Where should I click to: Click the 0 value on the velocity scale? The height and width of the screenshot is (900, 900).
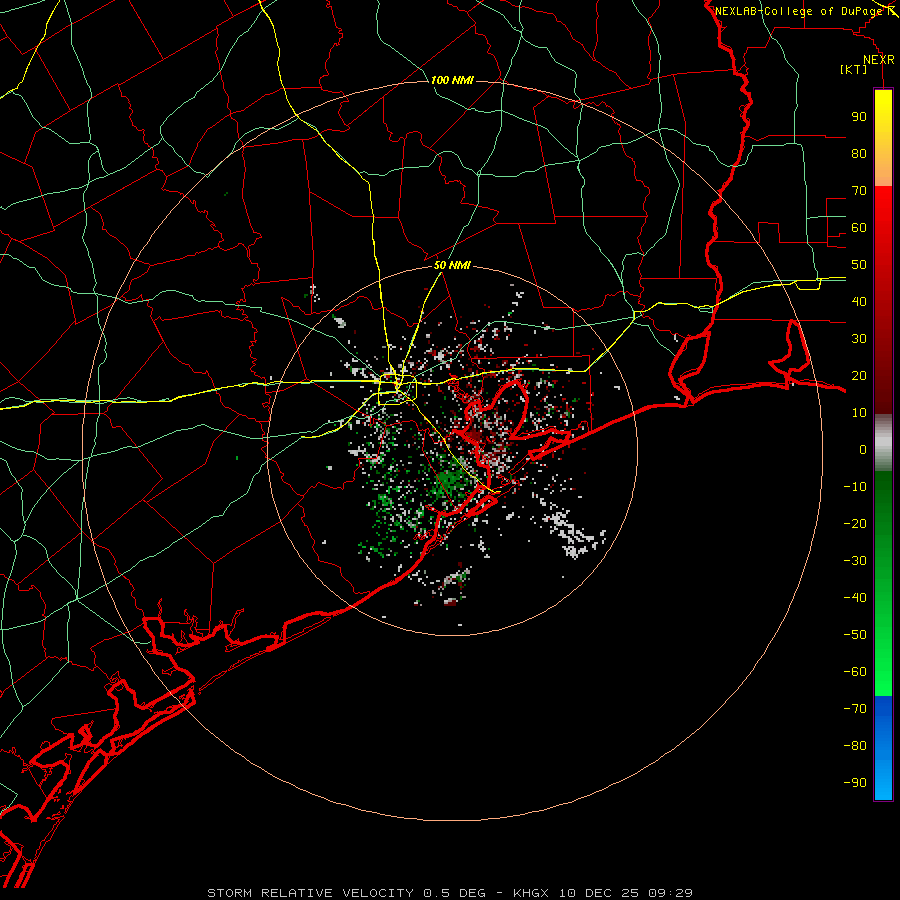pyautogui.click(x=863, y=450)
